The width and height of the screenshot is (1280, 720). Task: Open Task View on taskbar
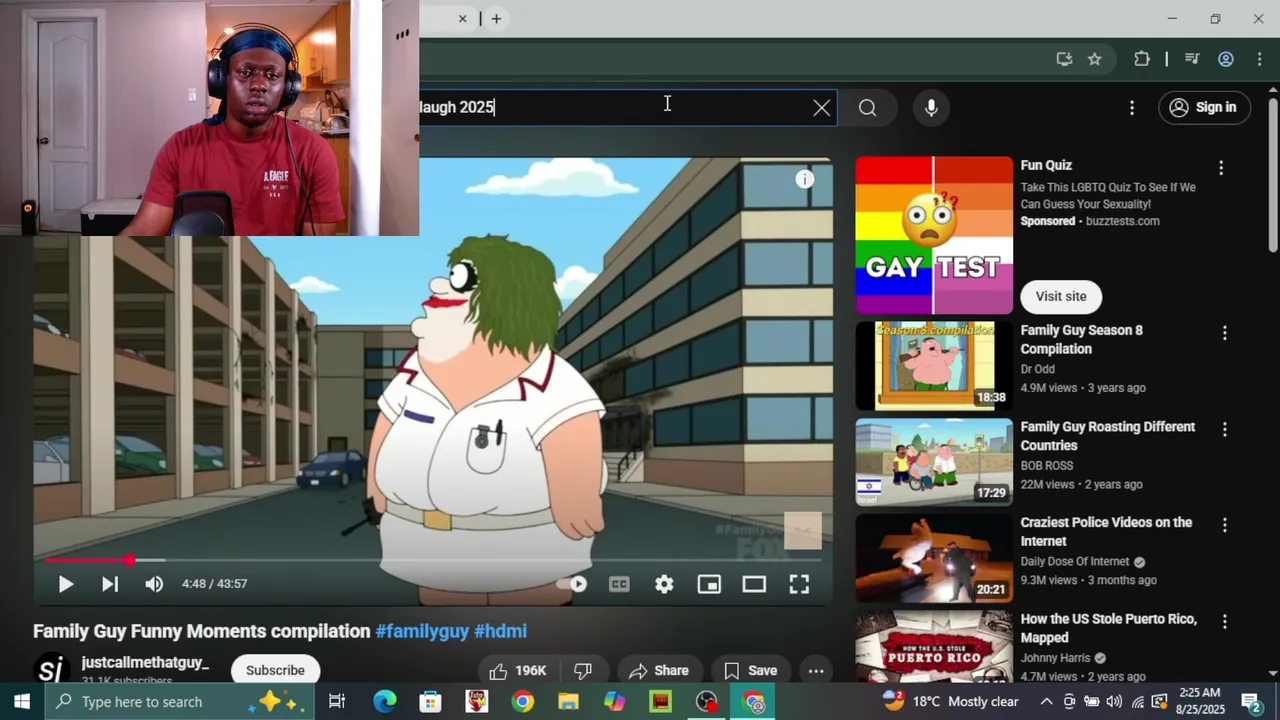point(337,702)
